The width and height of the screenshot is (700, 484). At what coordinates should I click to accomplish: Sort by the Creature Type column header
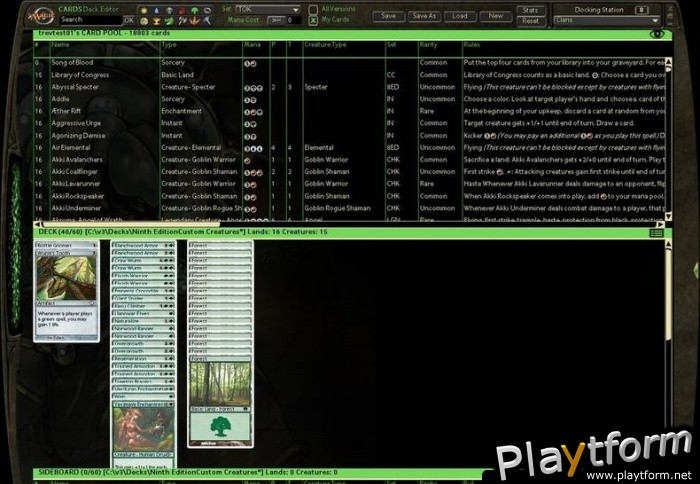pyautogui.click(x=325, y=45)
